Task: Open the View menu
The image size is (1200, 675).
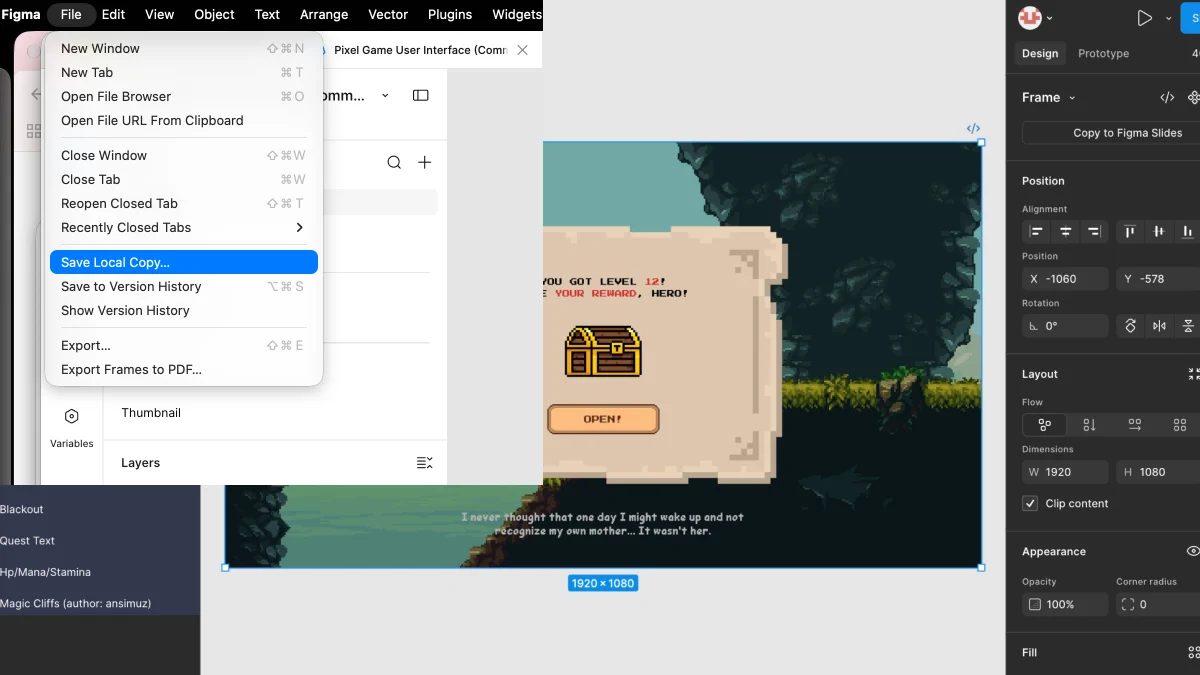Action: (160, 14)
